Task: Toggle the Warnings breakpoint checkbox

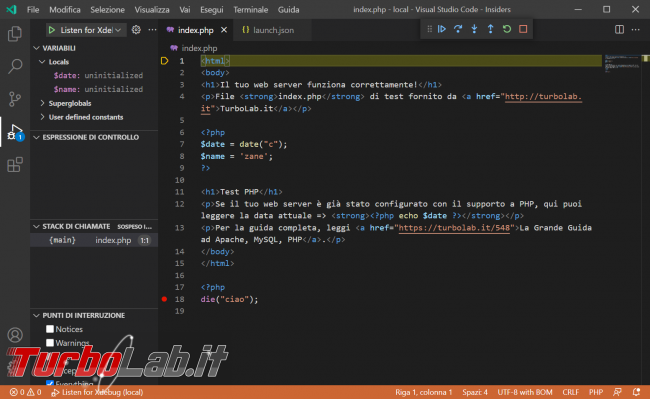Action: pyautogui.click(x=50, y=343)
